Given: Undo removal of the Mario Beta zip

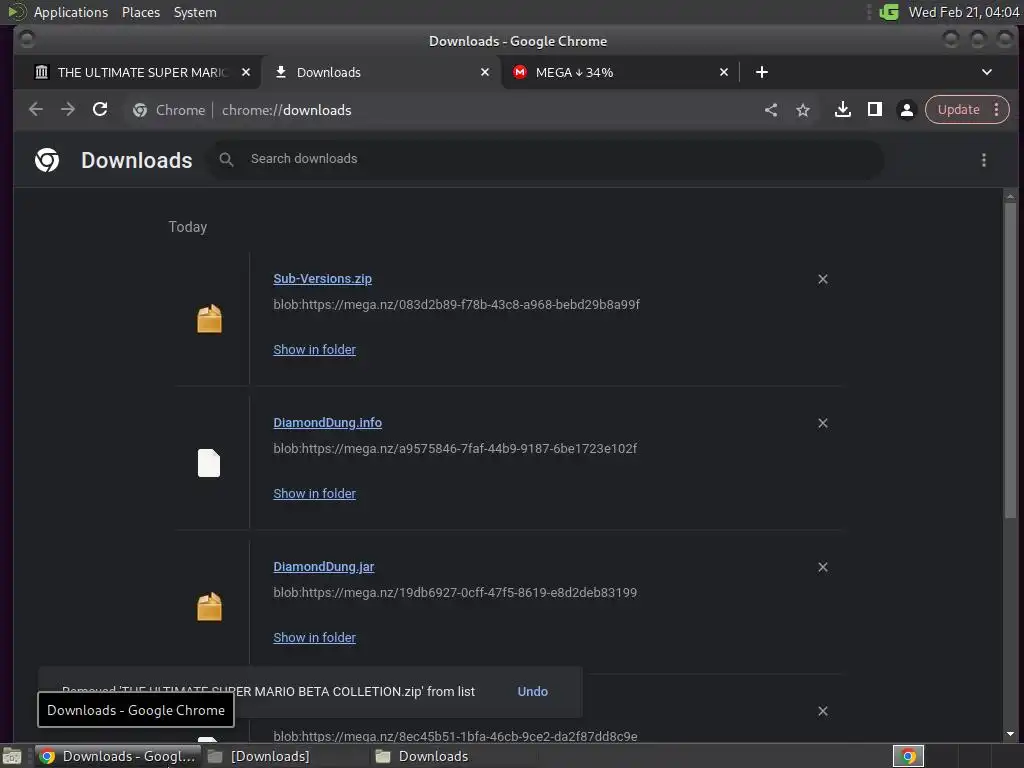Looking at the screenshot, I should pos(532,692).
